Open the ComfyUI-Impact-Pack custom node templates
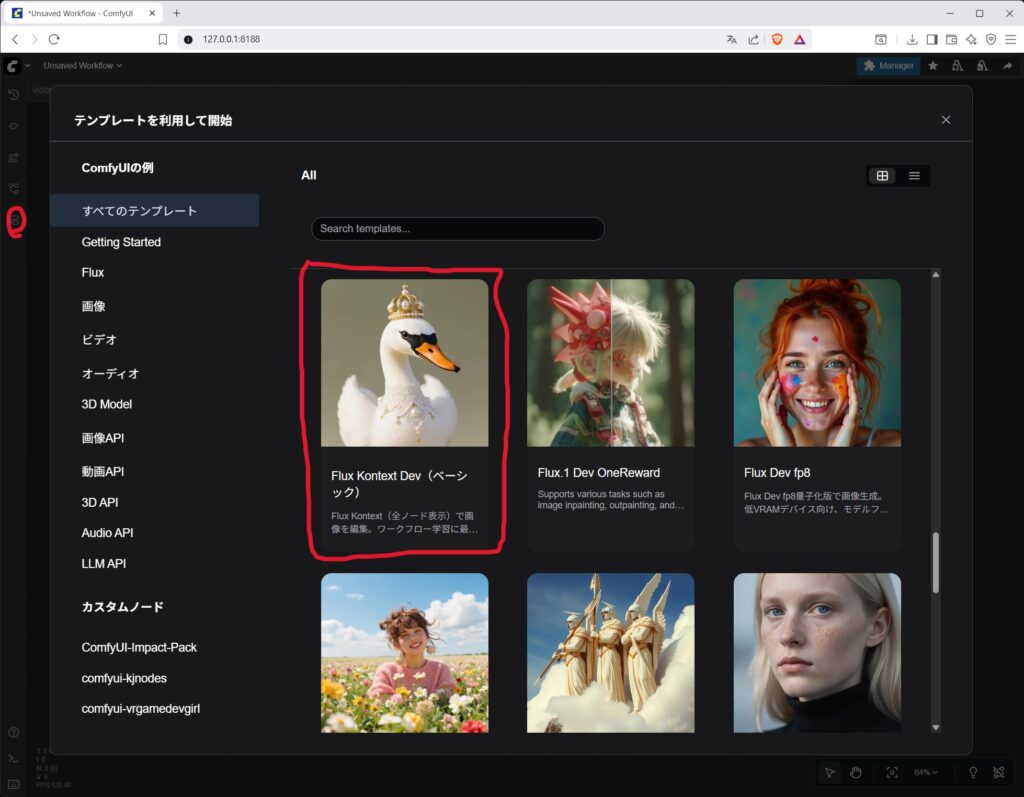 point(139,647)
